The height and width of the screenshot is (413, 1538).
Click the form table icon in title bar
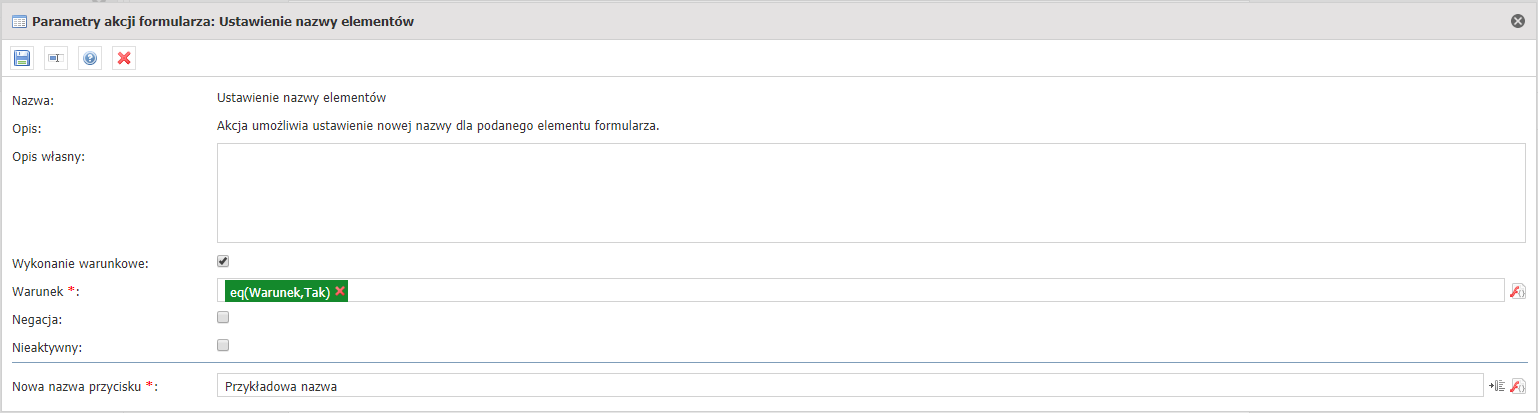19,21
